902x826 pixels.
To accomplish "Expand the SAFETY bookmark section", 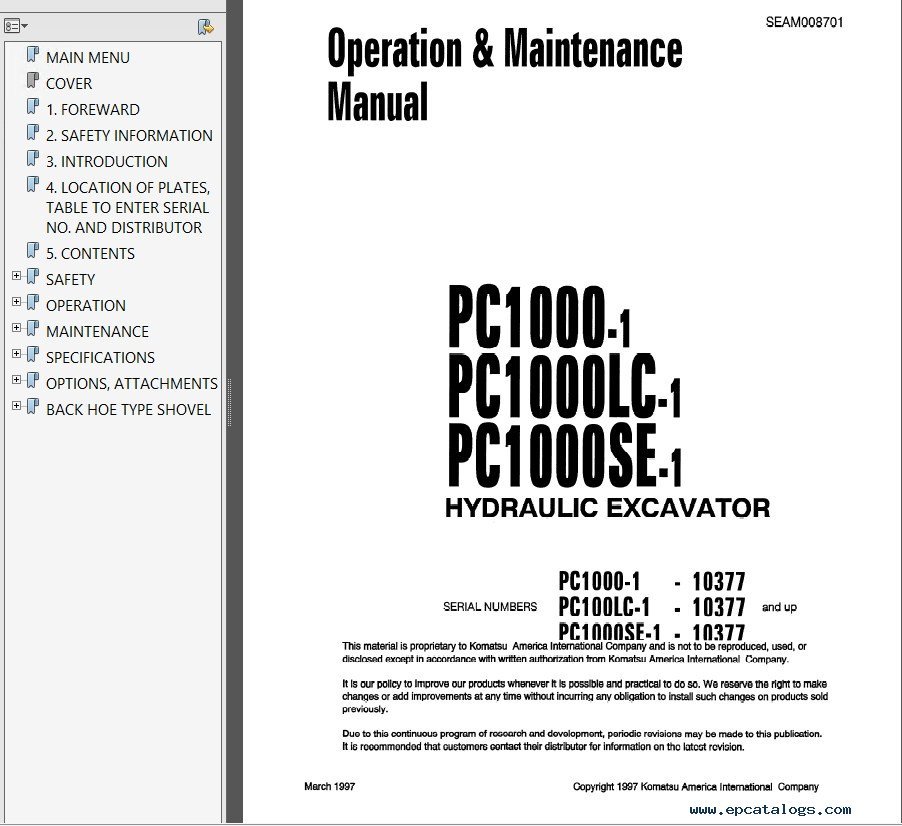I will pos(16,276).
